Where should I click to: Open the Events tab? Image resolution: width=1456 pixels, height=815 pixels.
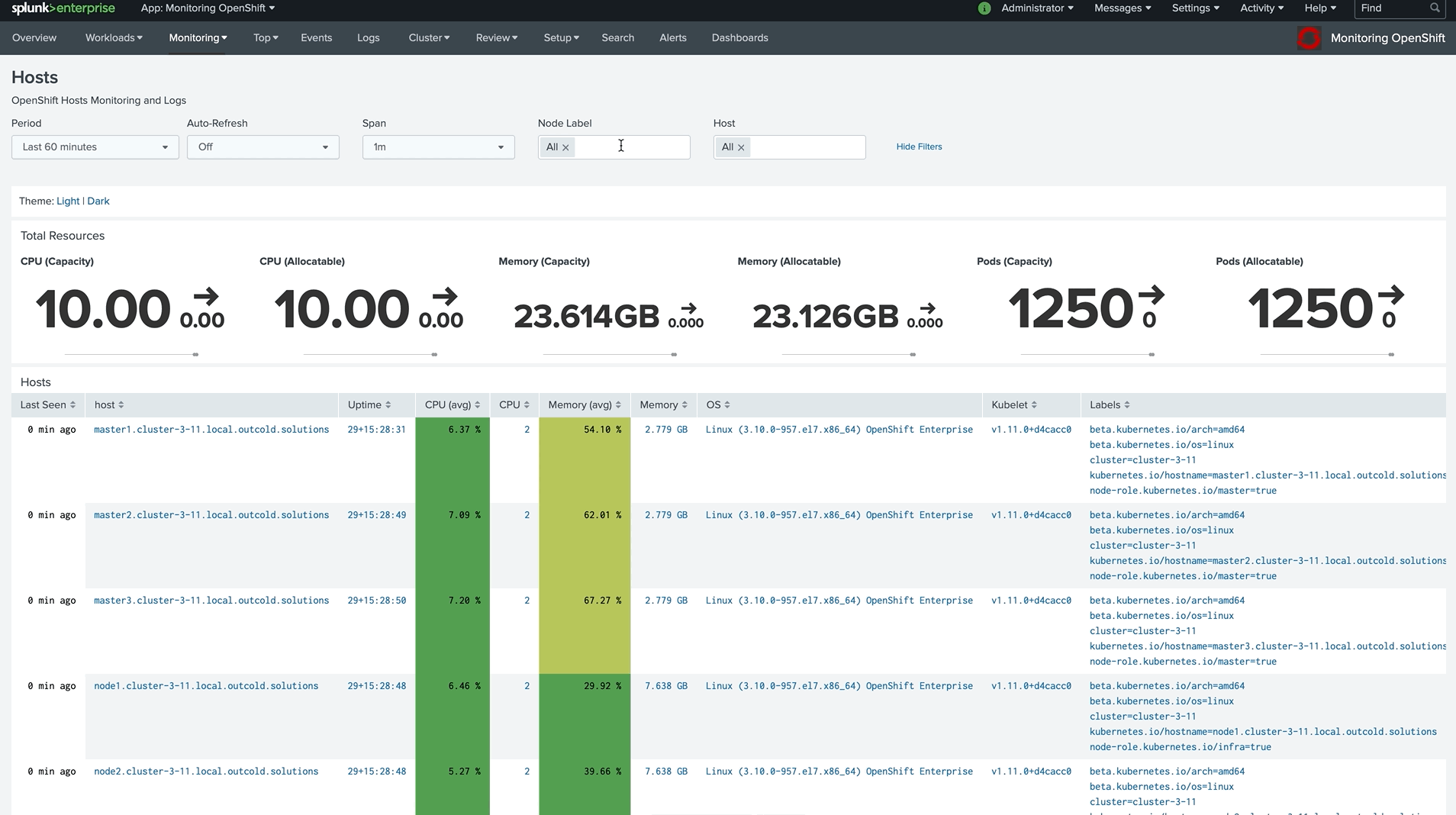[316, 38]
